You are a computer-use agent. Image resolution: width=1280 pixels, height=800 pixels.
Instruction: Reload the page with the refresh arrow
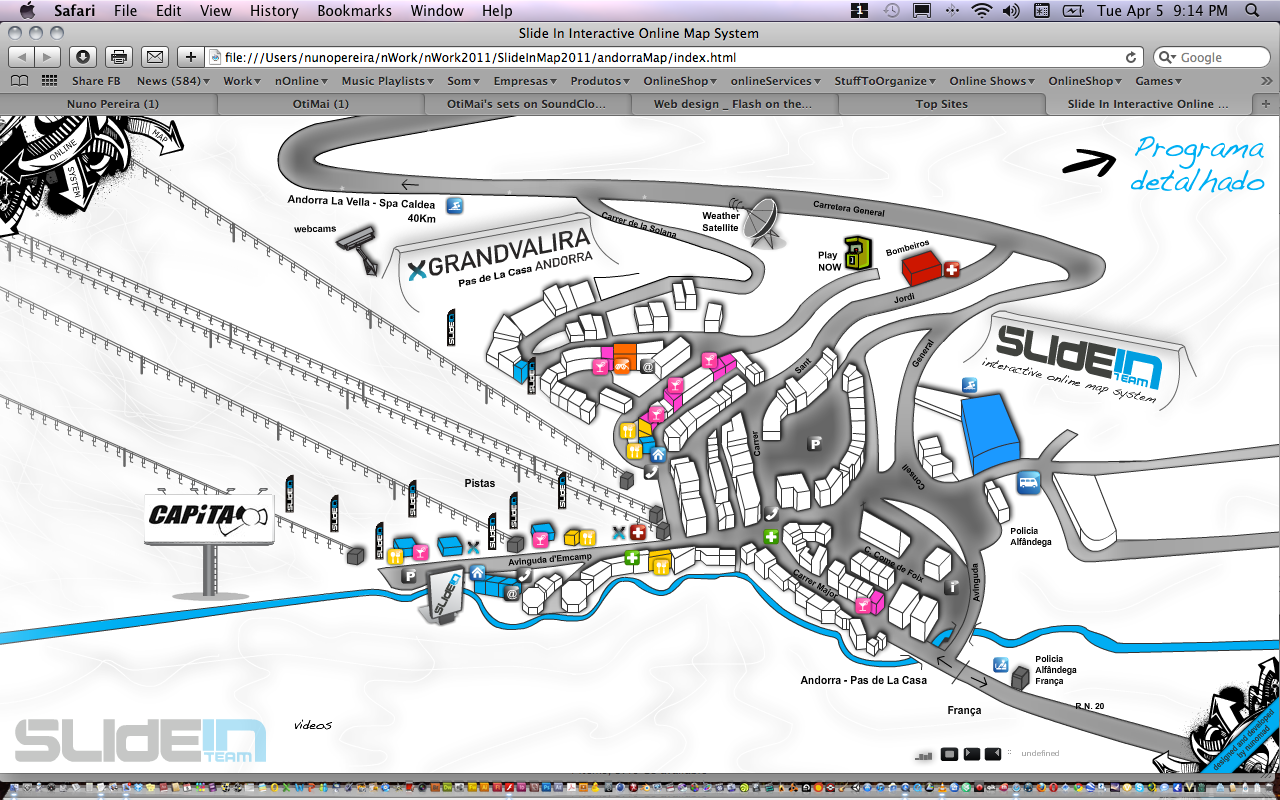pos(1131,58)
